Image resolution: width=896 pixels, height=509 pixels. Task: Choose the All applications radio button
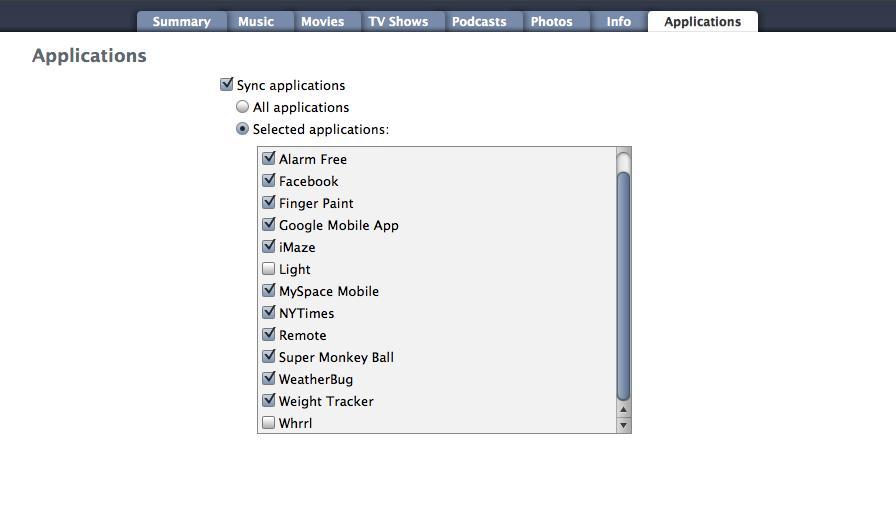point(242,107)
